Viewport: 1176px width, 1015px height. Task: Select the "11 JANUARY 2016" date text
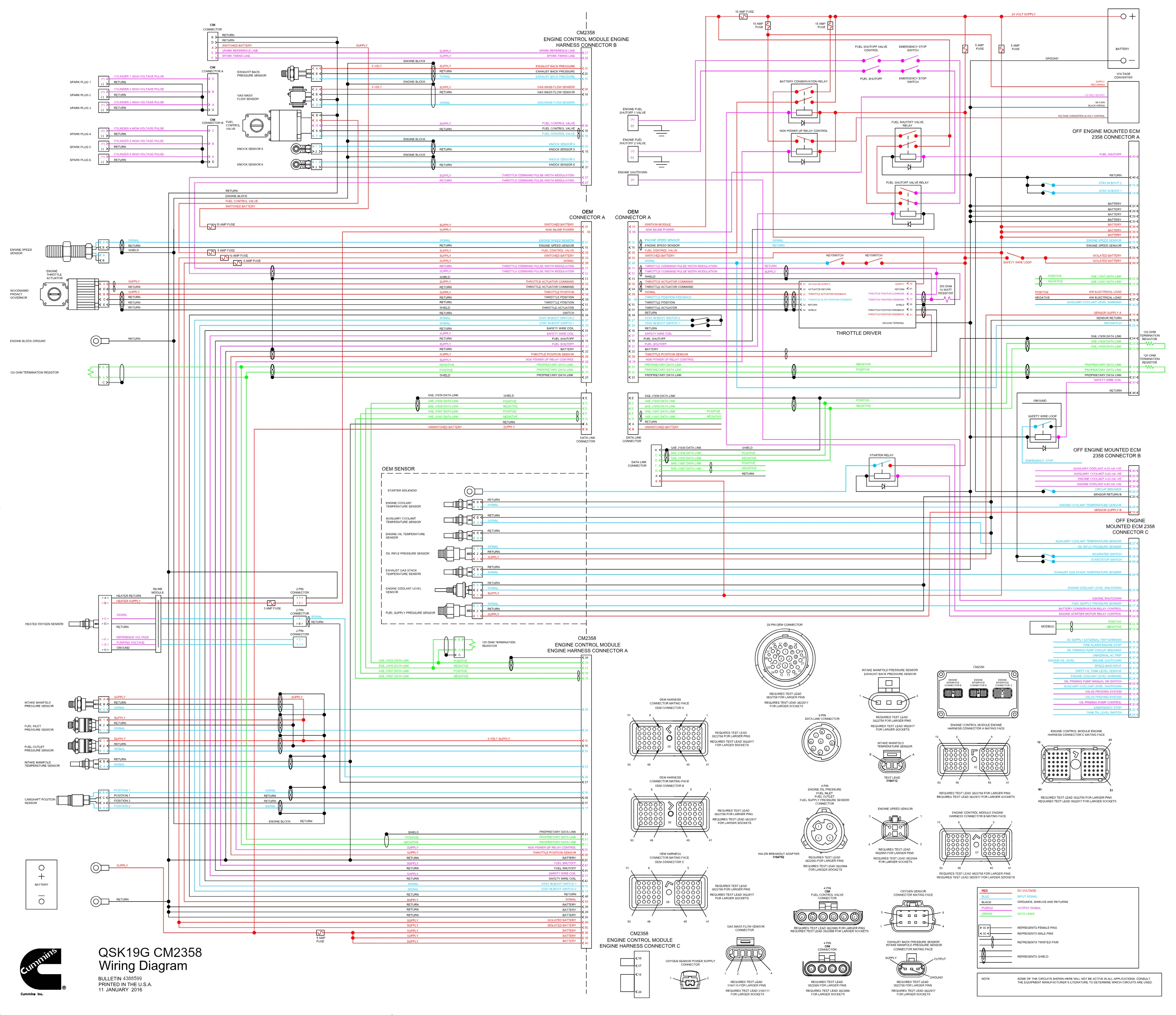(x=121, y=989)
